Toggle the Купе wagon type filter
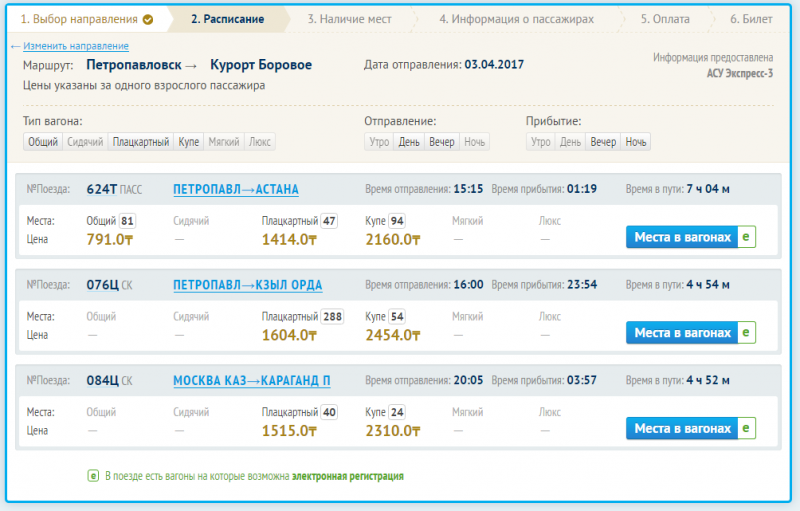800x511 pixels. 189,142
